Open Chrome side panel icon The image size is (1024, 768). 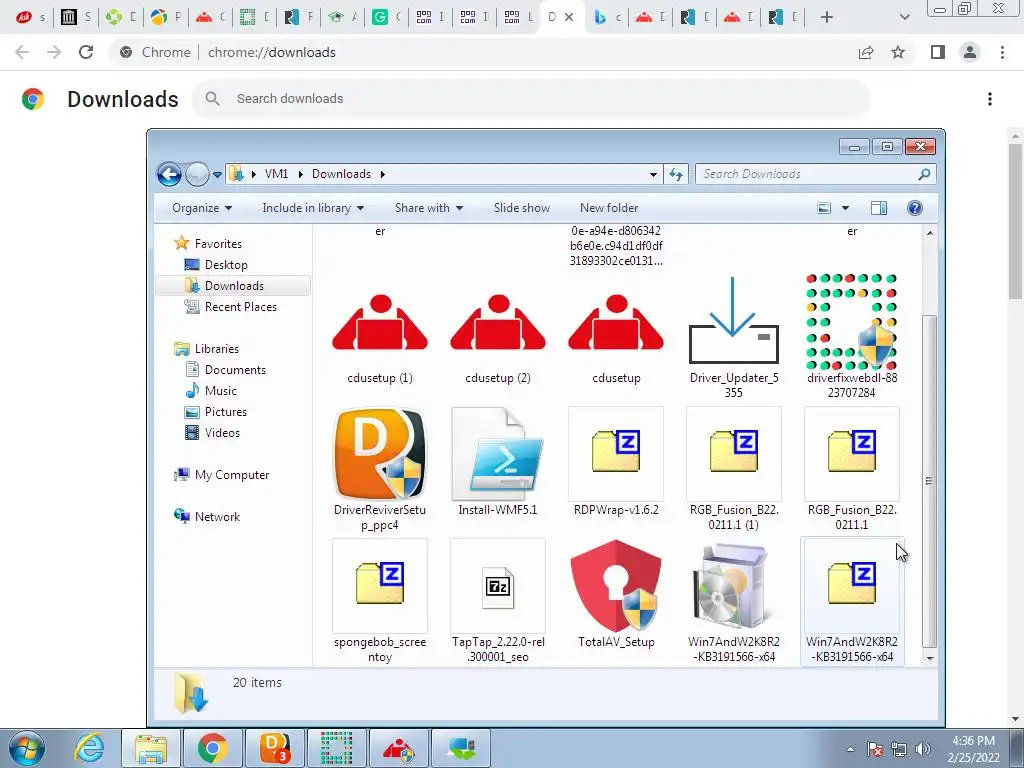coord(938,52)
